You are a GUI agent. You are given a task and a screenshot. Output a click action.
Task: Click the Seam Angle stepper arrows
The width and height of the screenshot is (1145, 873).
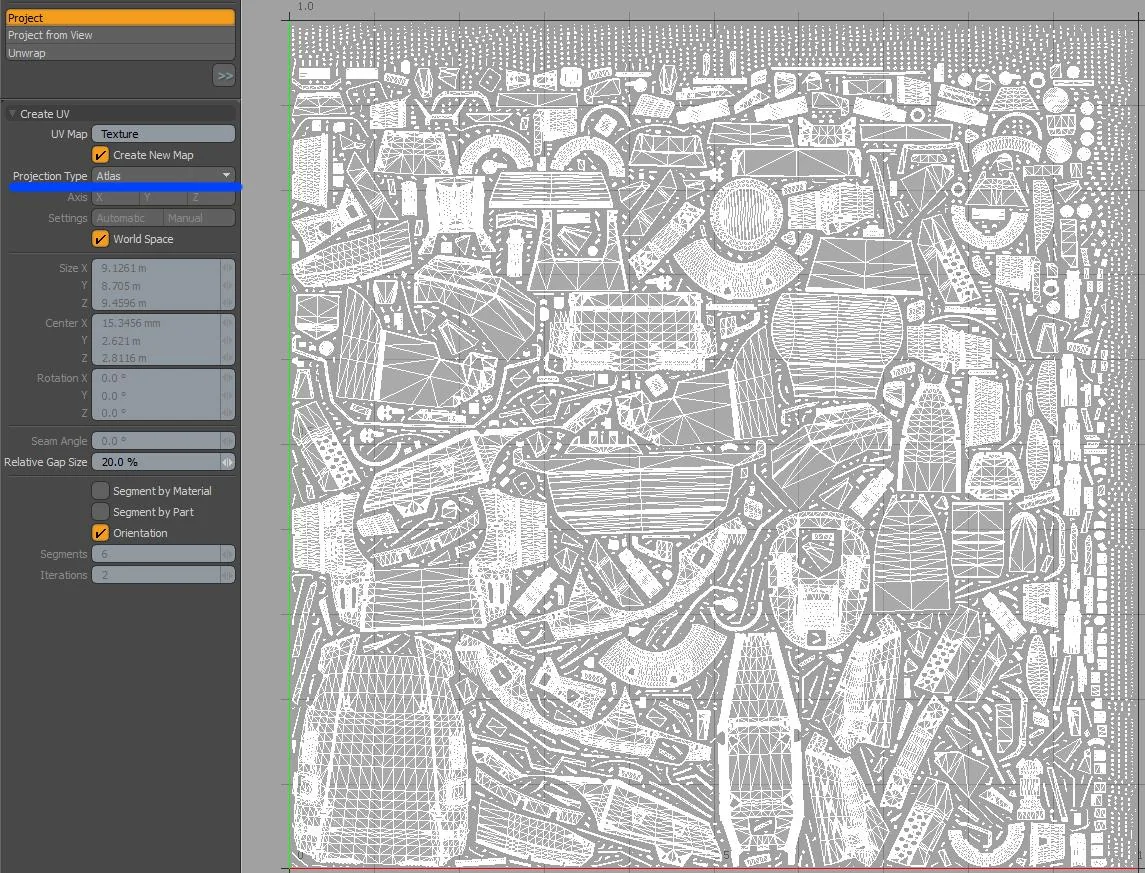(227, 441)
